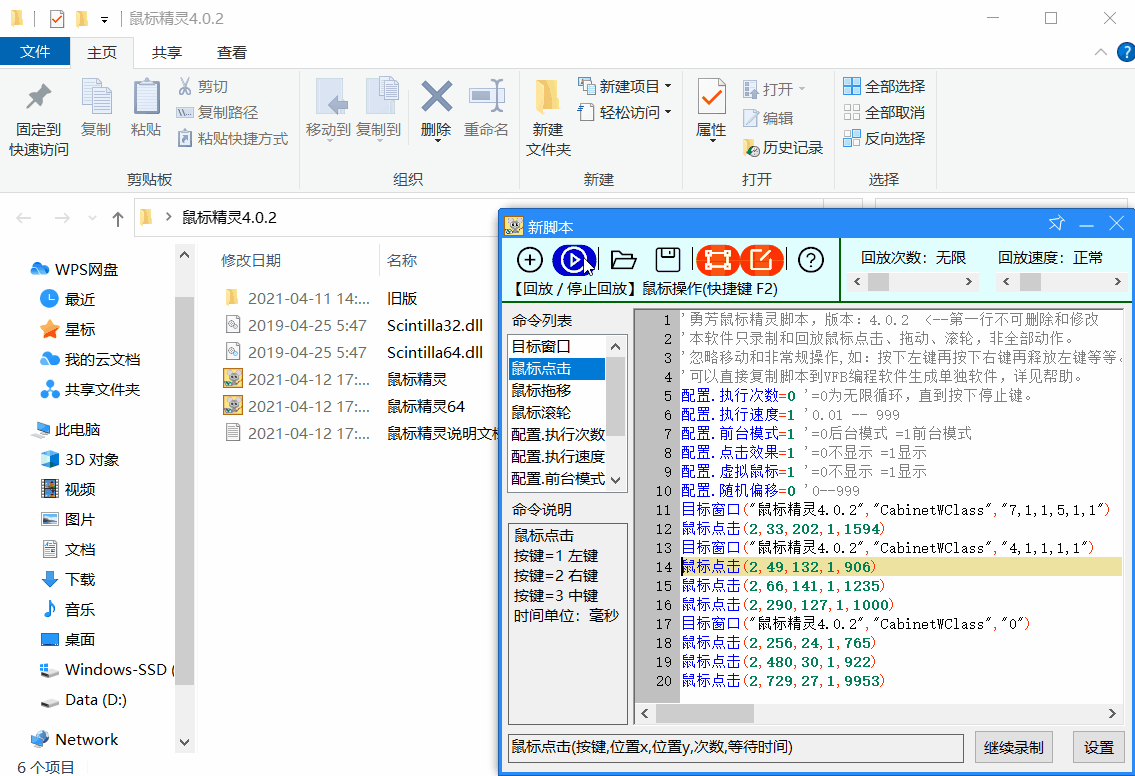
Task: Click the red edit/export icon
Action: (x=761, y=259)
